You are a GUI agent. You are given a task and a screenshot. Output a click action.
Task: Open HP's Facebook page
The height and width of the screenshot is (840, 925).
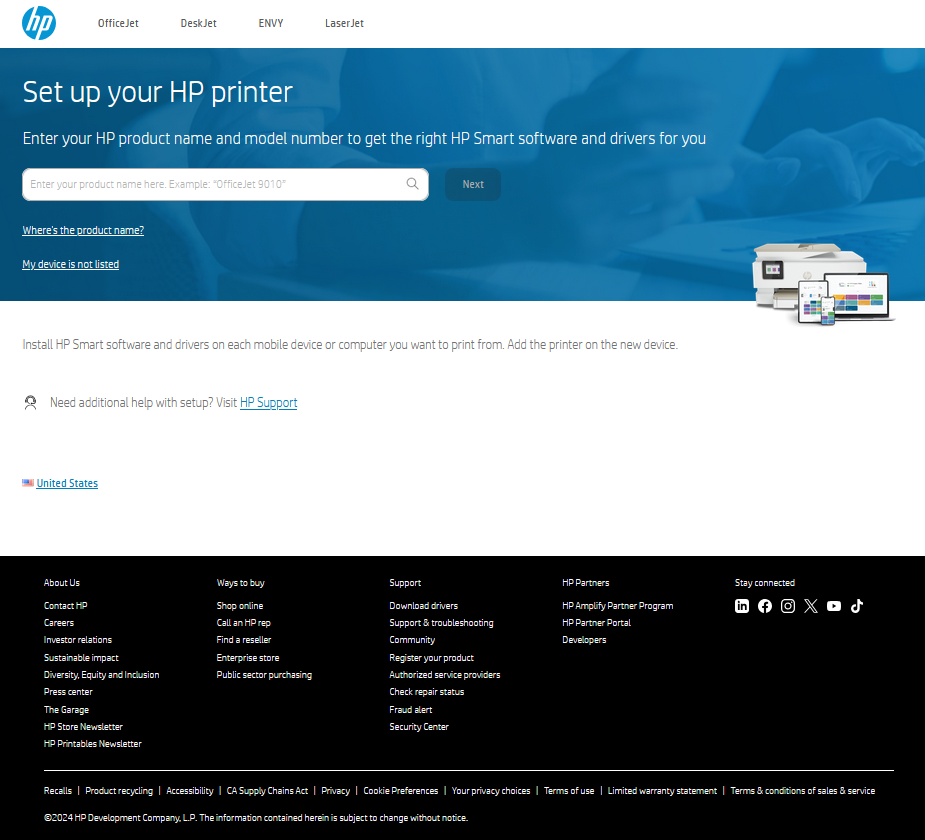point(765,606)
